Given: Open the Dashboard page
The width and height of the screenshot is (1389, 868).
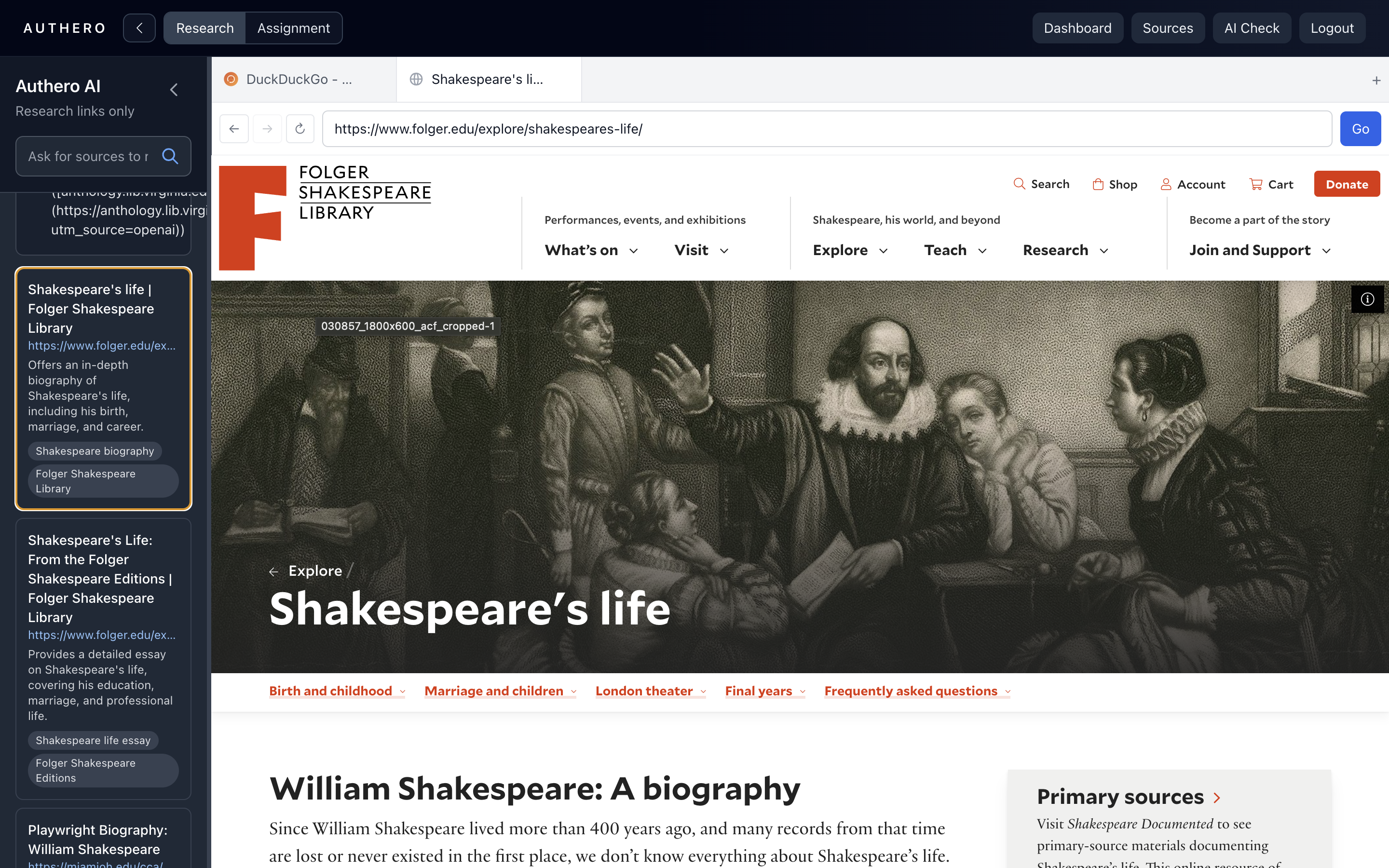Looking at the screenshot, I should 1077,28.
